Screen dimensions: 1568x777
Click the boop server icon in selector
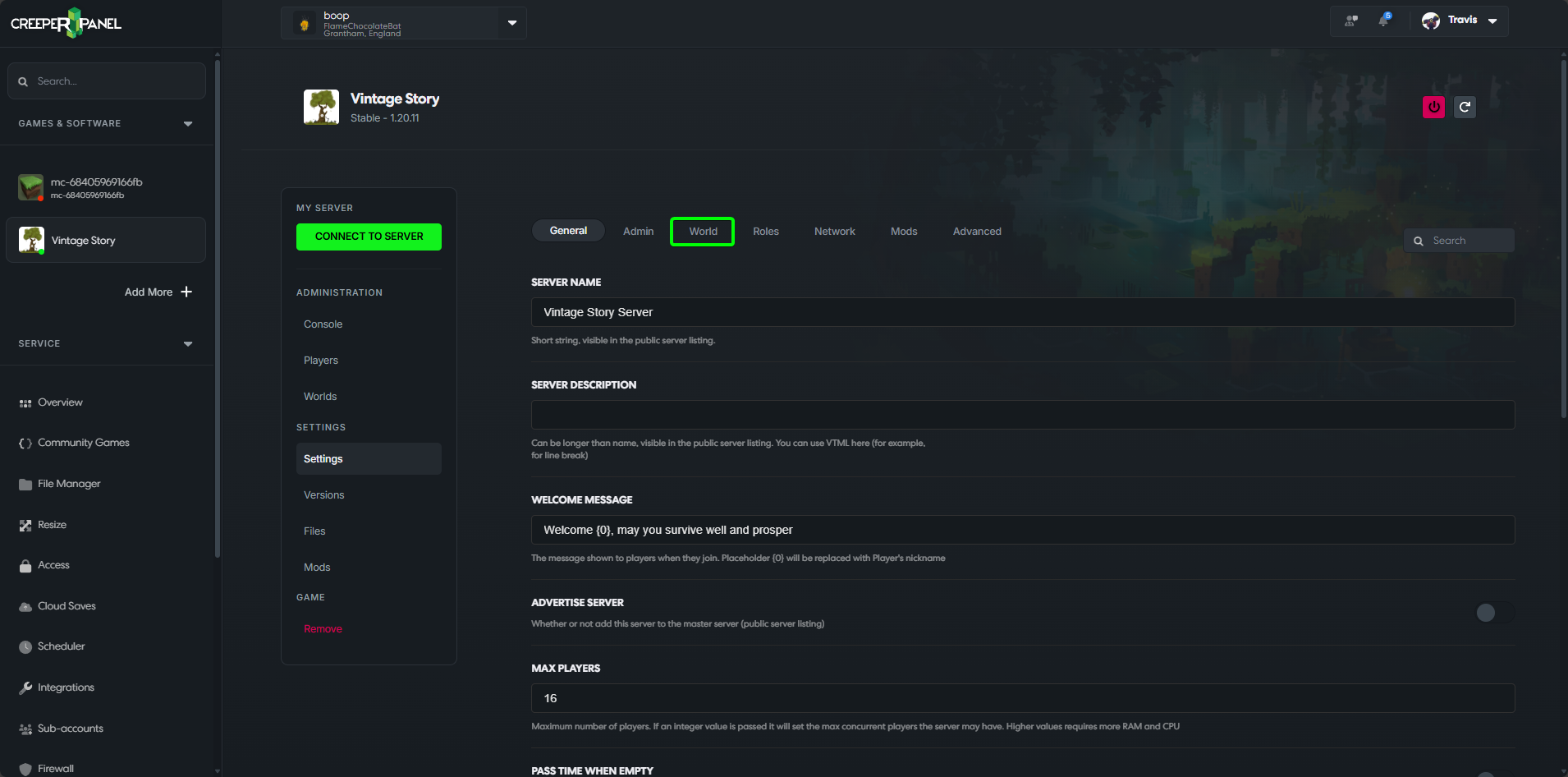pyautogui.click(x=304, y=24)
